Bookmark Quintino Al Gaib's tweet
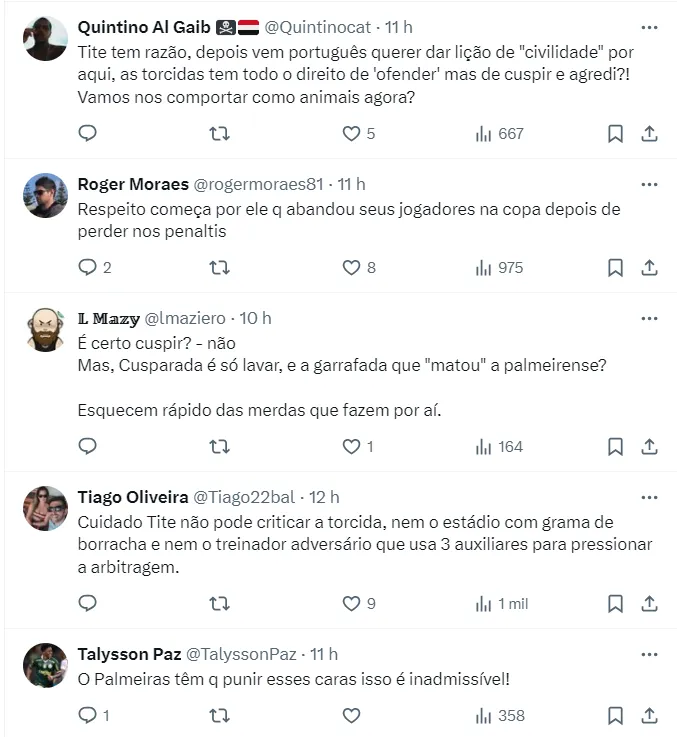The height and width of the screenshot is (737, 677). tap(615, 133)
